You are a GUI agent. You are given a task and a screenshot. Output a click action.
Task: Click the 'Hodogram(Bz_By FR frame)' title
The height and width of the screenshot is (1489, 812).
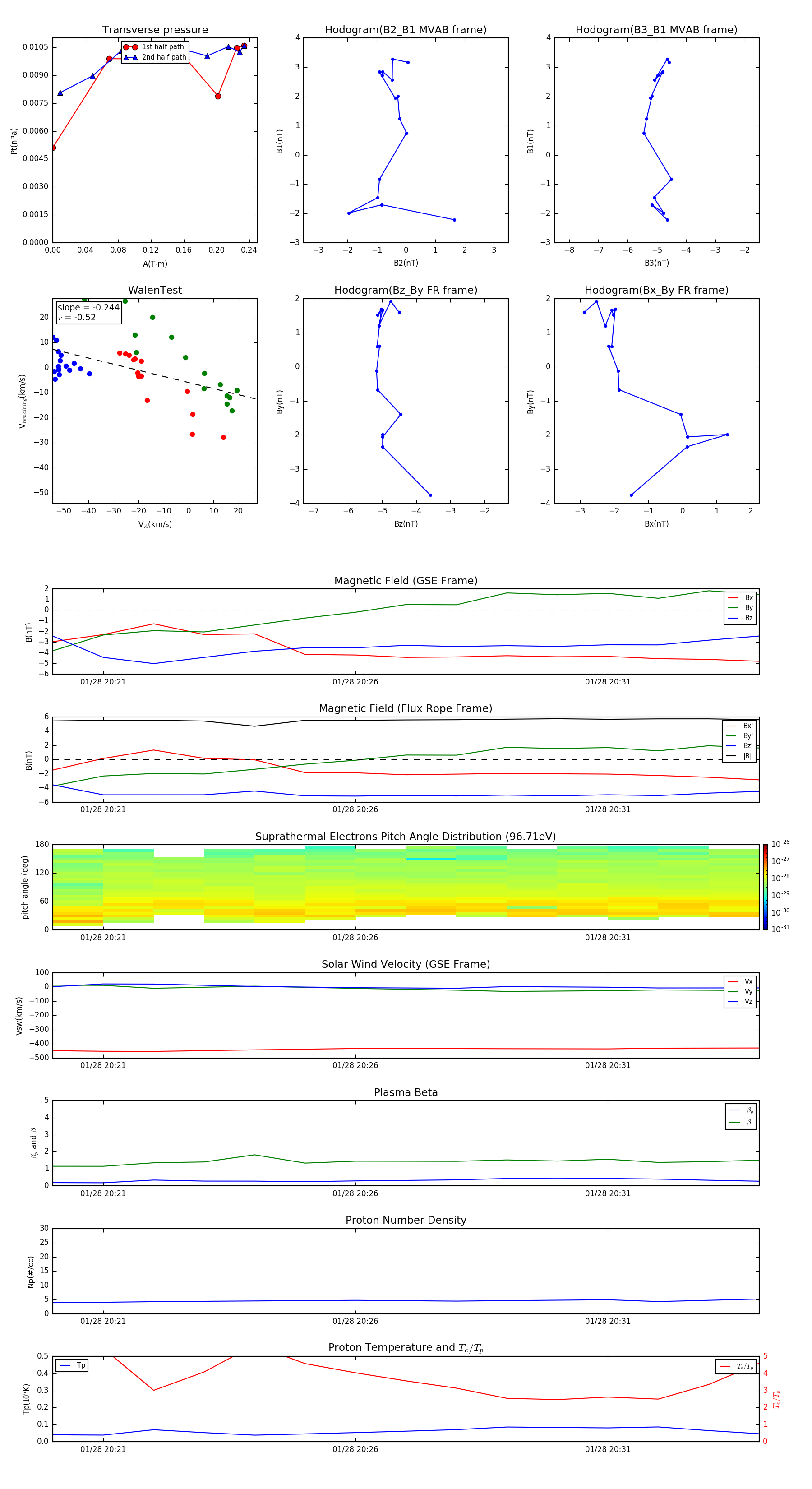pyautogui.click(x=406, y=290)
